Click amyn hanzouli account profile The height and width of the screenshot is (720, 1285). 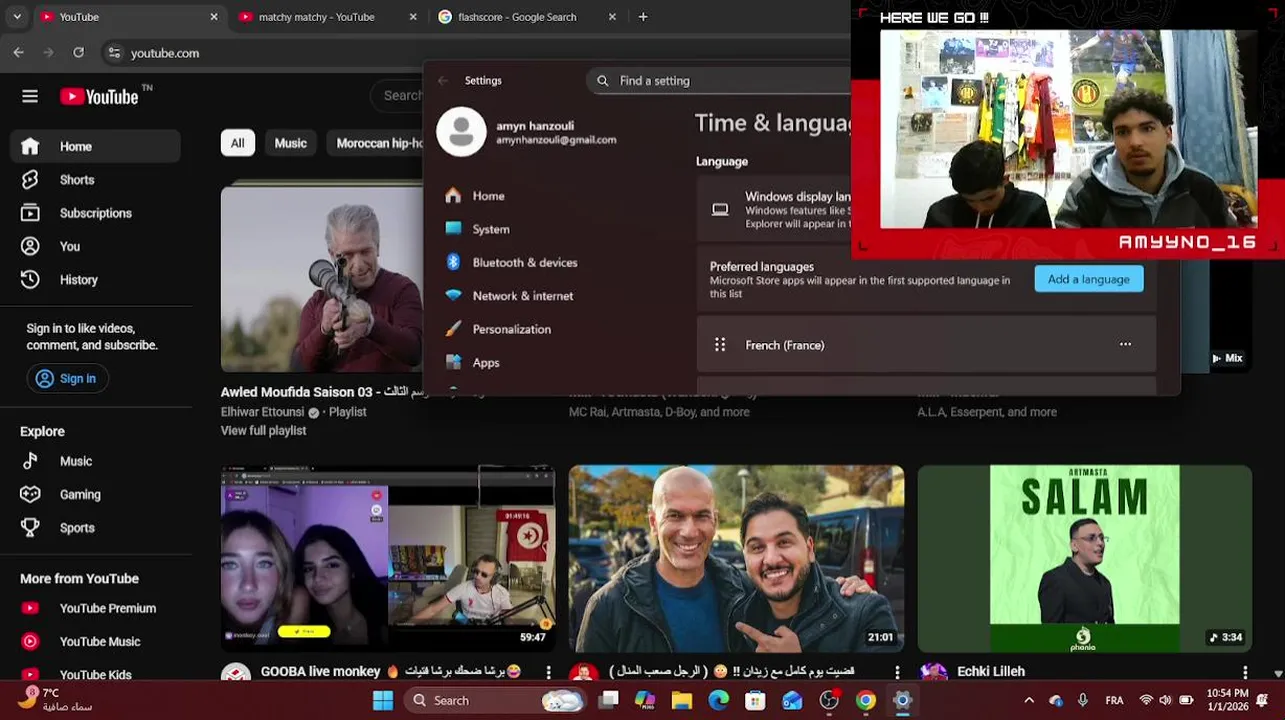tap(527, 132)
